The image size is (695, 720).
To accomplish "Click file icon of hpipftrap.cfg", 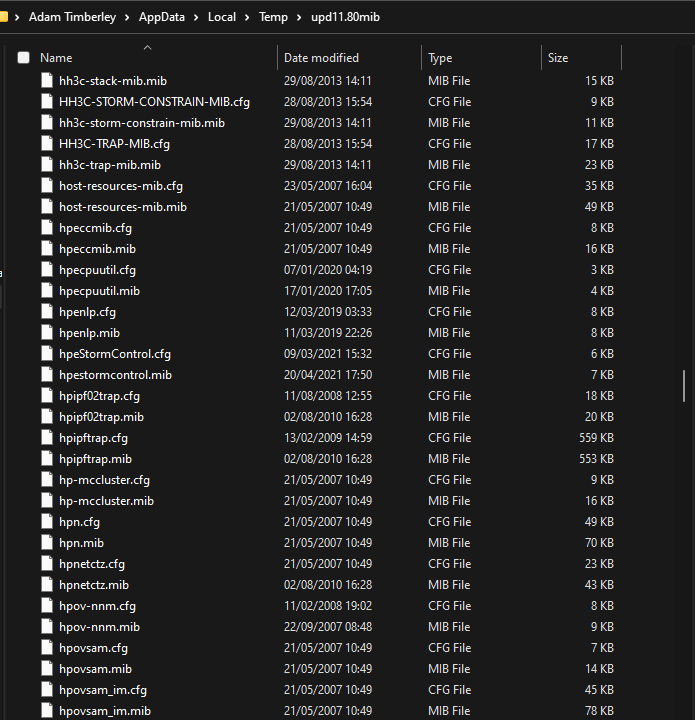I will point(47,438).
